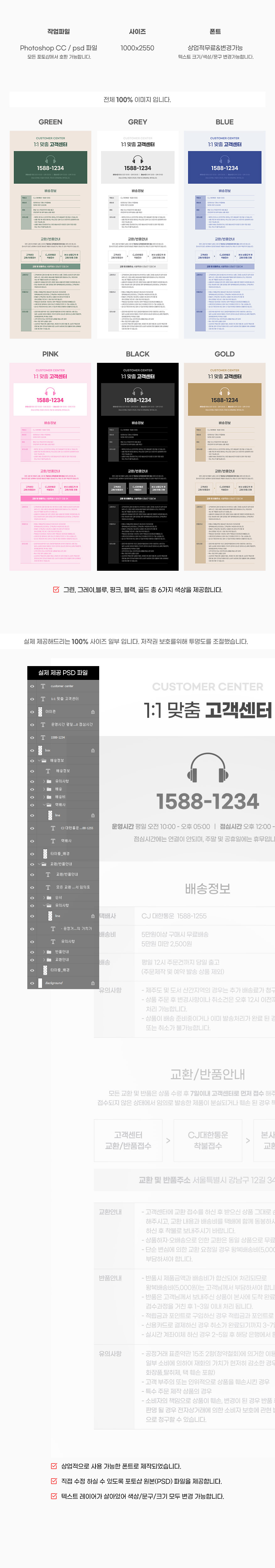Click the checkmark icon beside 상업적으로 사용 가능한 폰트
The width and height of the screenshot is (275, 1568).
tap(54, 1466)
